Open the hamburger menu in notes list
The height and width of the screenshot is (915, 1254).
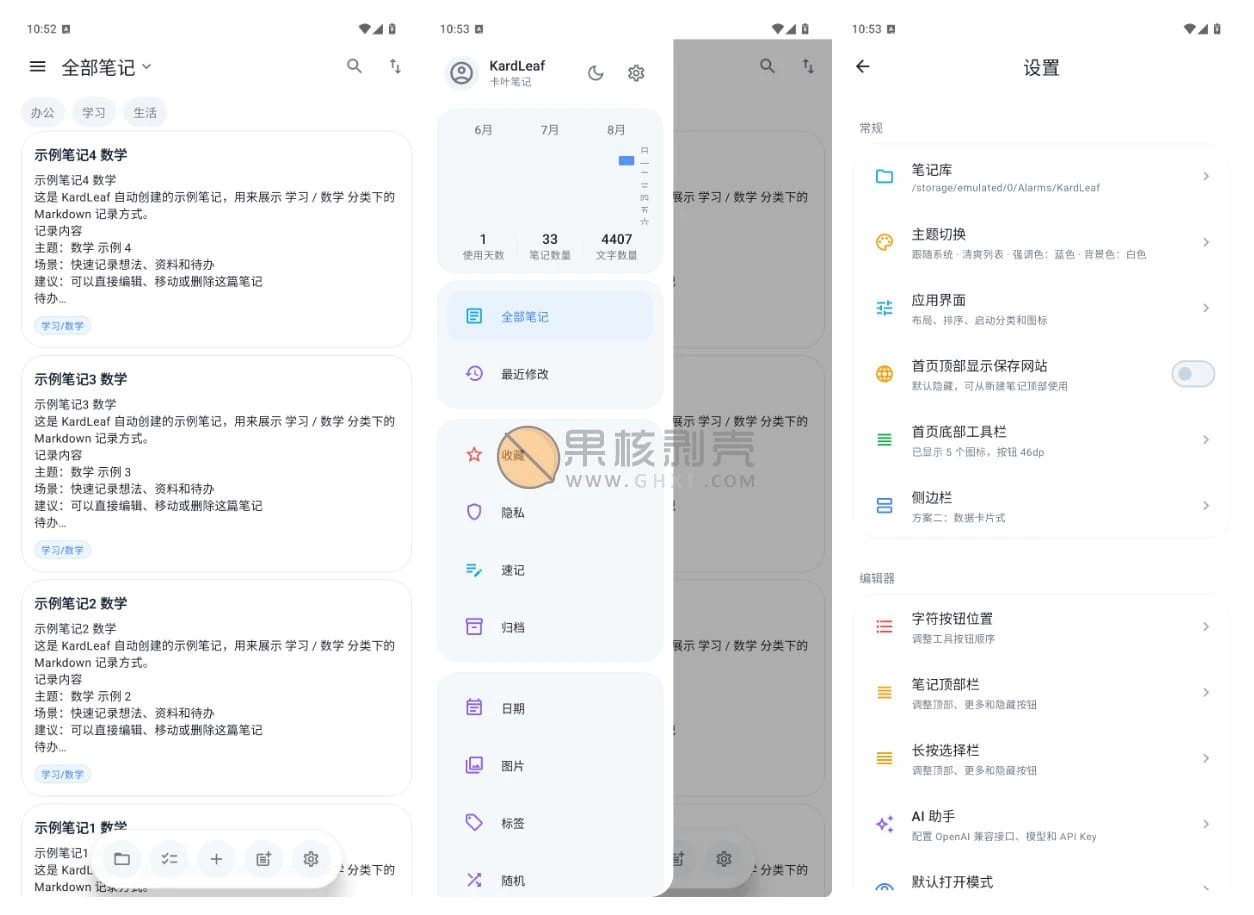point(37,67)
